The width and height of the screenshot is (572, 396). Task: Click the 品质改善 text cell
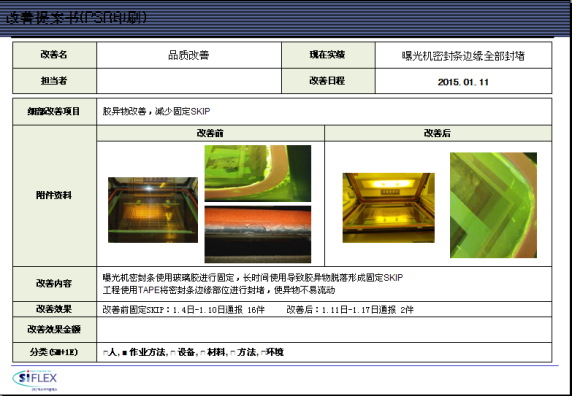click(189, 55)
